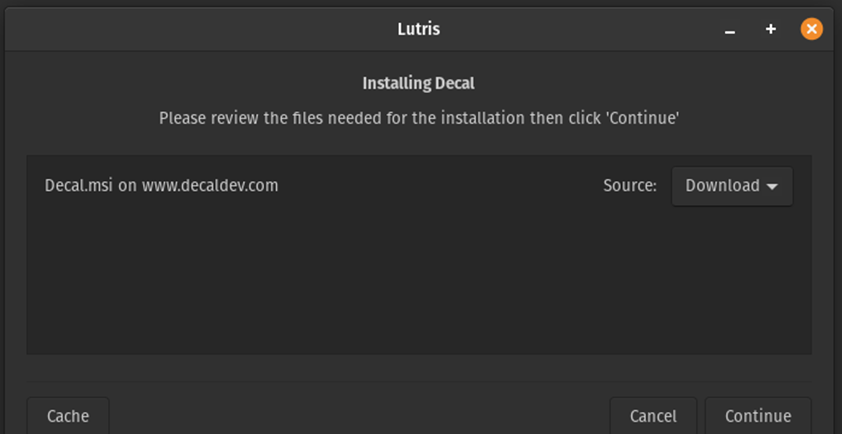
Task: Open the Cache settings button
Action: point(68,416)
